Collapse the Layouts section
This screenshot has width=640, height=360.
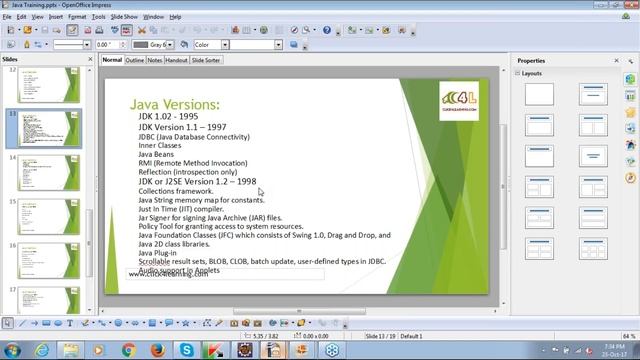(x=518, y=73)
